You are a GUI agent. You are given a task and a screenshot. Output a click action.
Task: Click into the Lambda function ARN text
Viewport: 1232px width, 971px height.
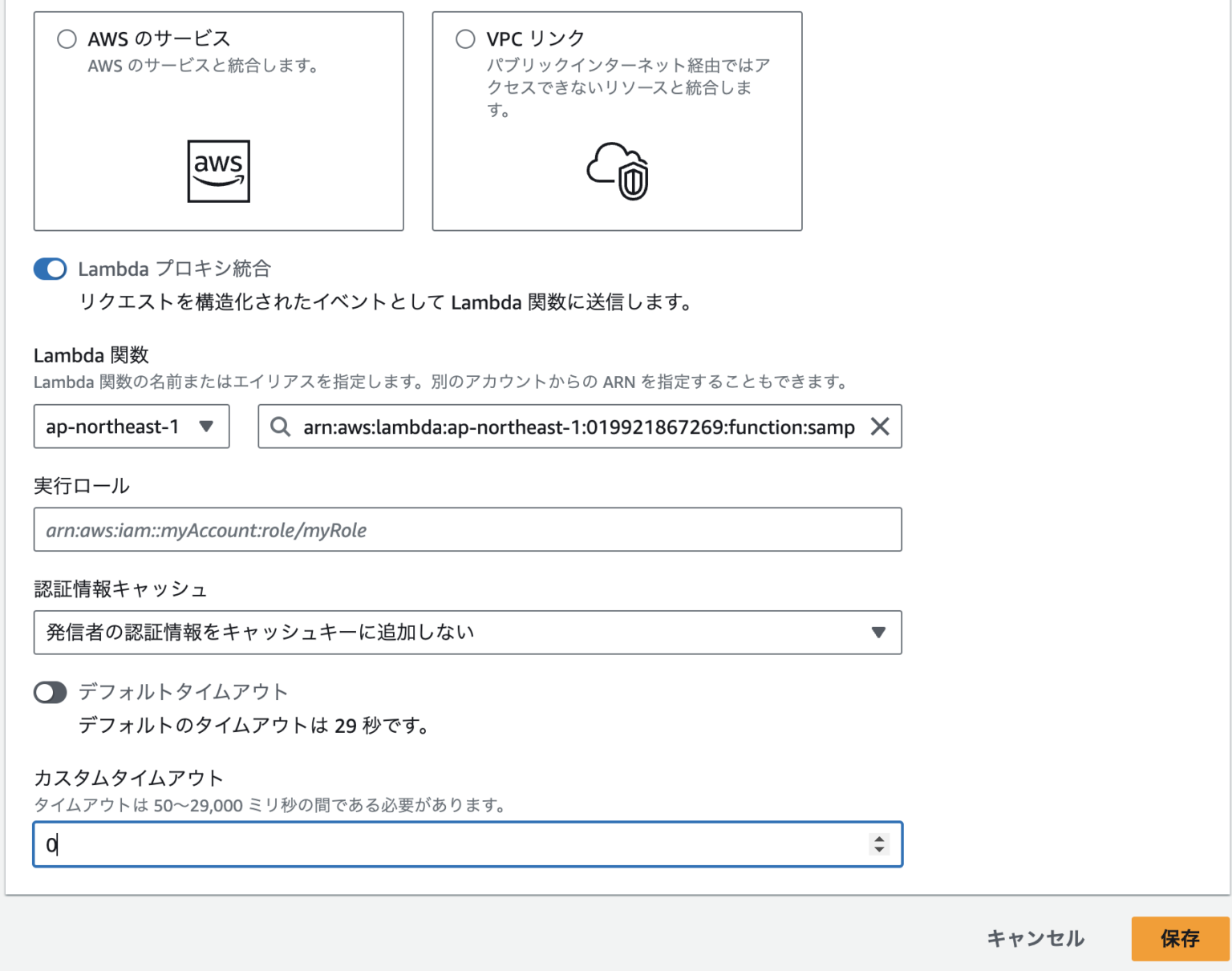(x=577, y=427)
